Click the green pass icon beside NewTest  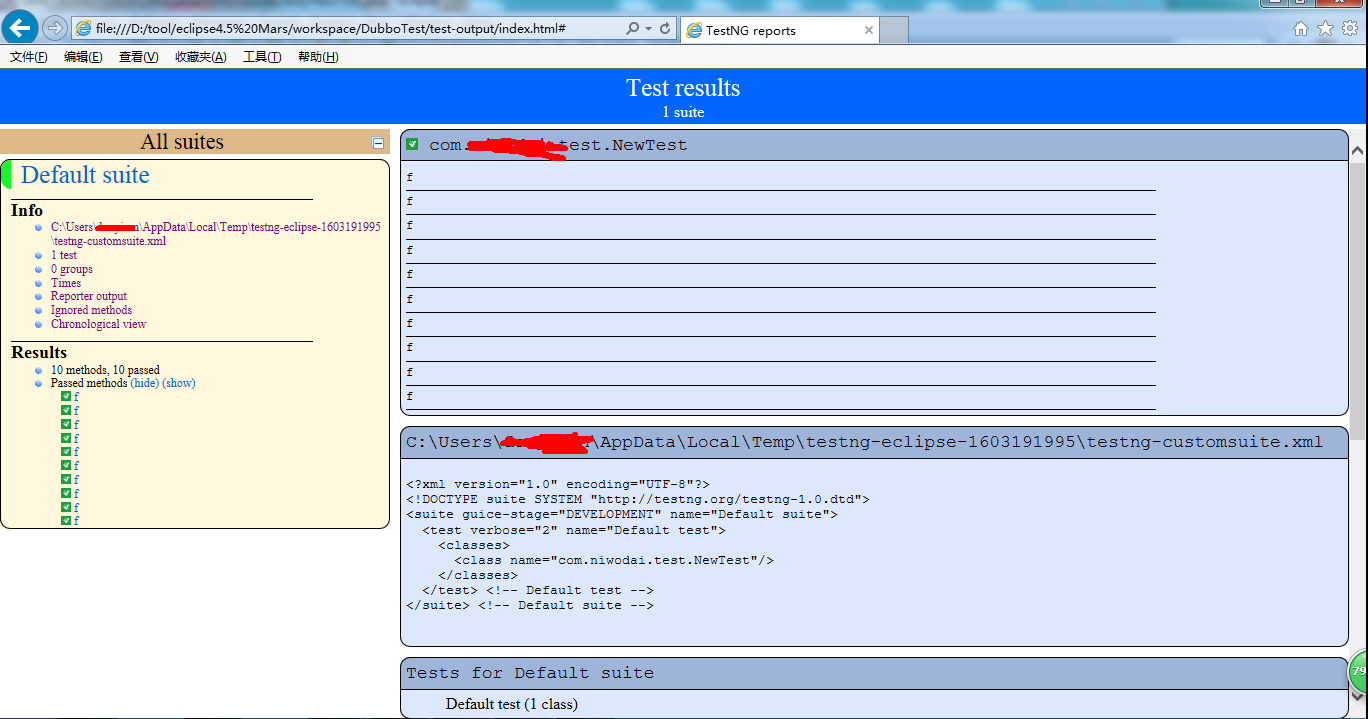click(412, 145)
